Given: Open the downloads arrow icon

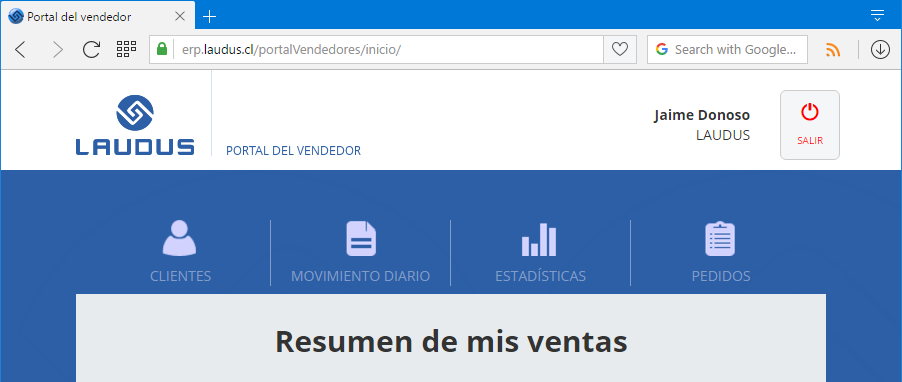Looking at the screenshot, I should (x=880, y=49).
